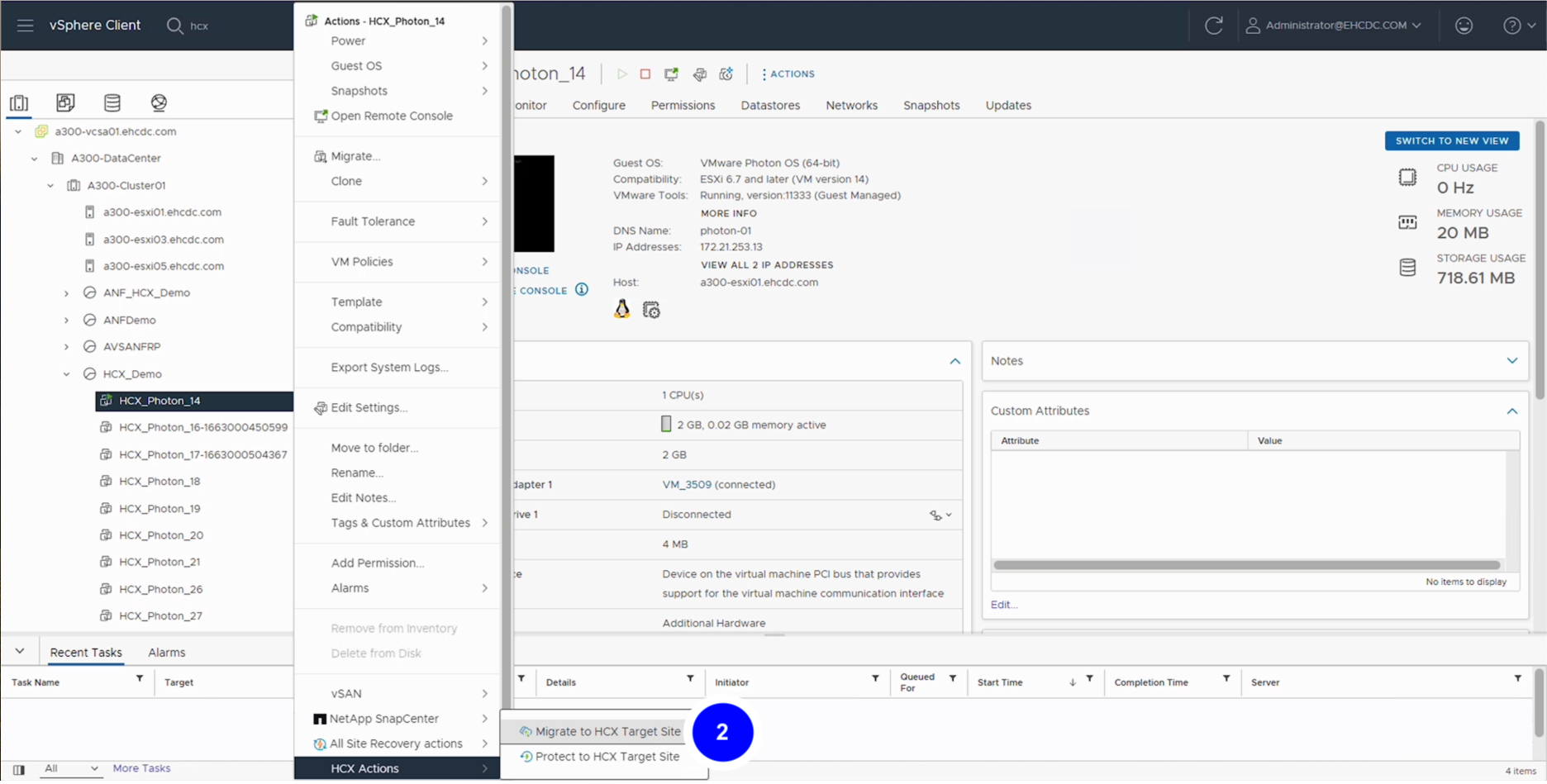1547x784 pixels.
Task: Choose Protect to HCX Target Site
Action: [607, 757]
